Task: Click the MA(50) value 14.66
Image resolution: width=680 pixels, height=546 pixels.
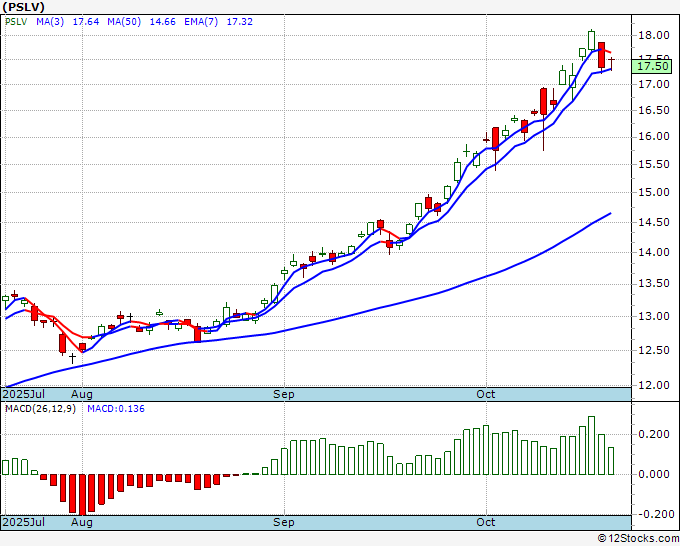Action: [163, 22]
